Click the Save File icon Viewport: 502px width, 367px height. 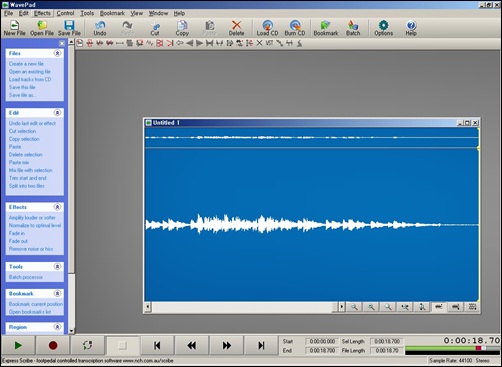[69, 28]
